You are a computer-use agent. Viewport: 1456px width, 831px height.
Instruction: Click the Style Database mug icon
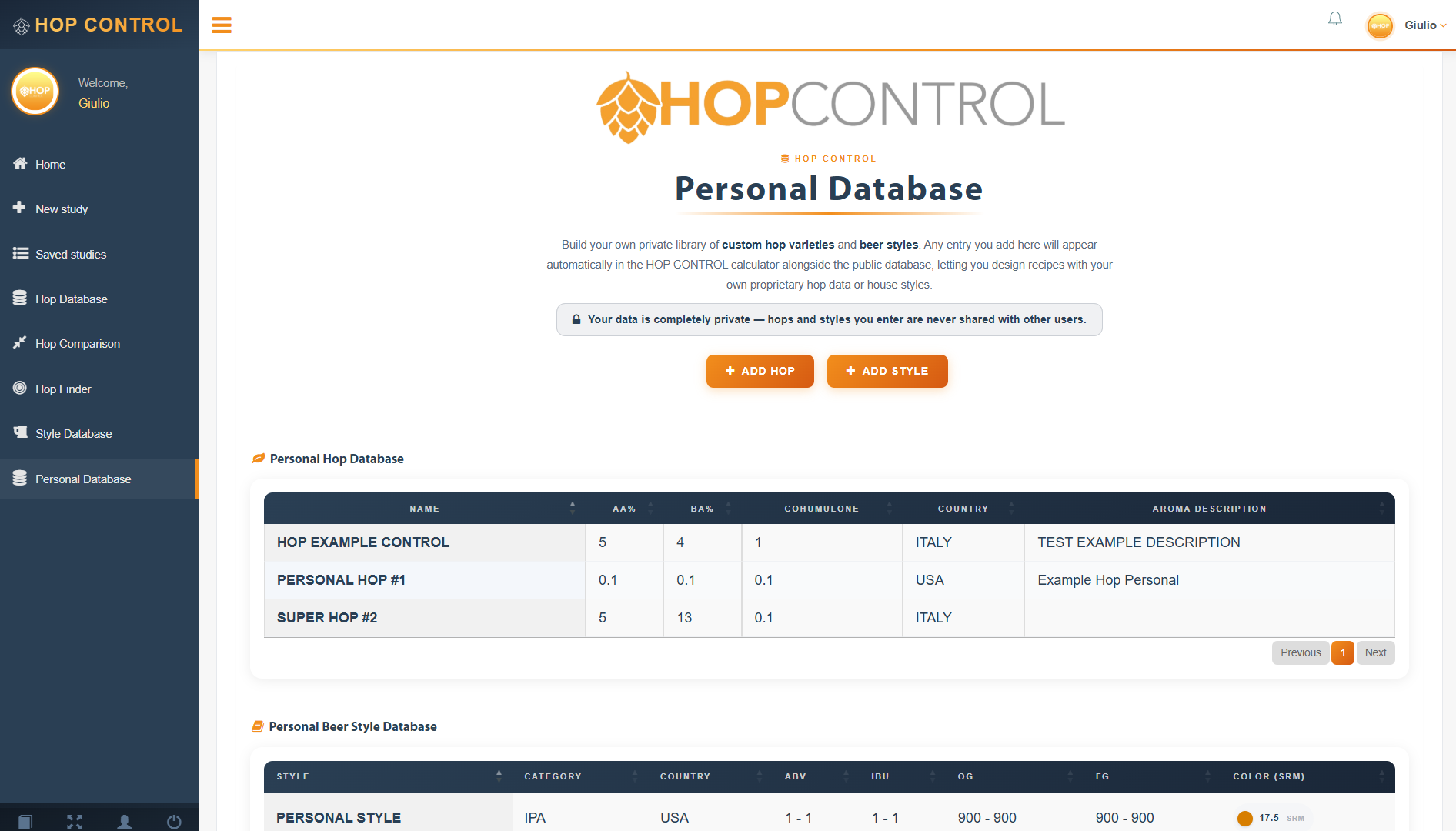click(x=21, y=432)
